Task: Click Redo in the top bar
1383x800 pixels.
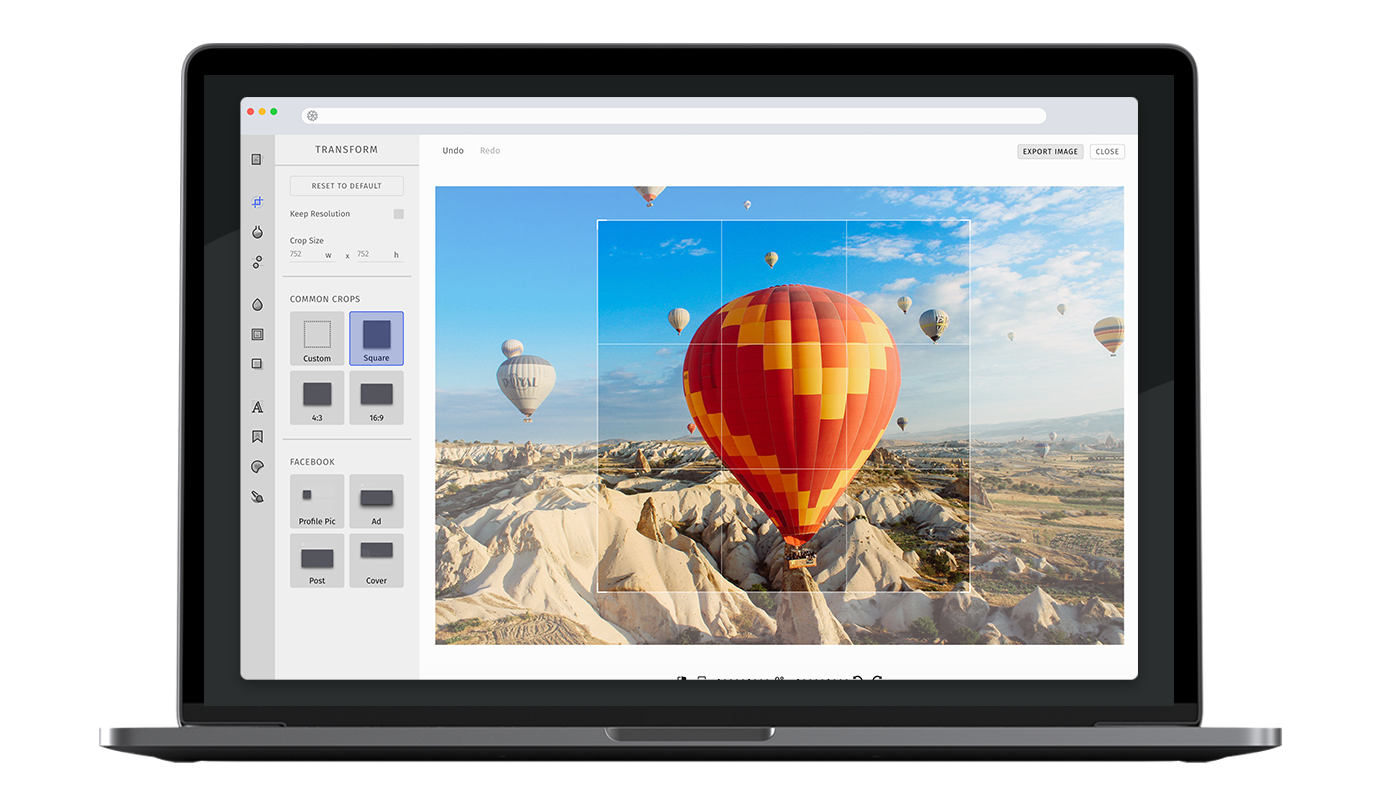Action: coord(490,151)
